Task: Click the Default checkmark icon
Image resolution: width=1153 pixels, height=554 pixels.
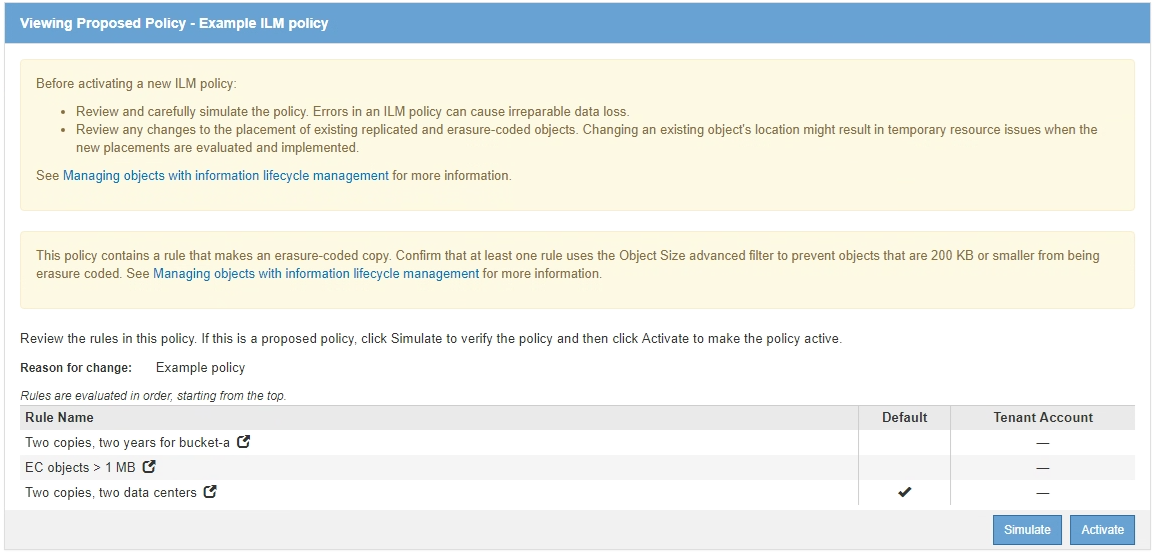Action: point(905,492)
